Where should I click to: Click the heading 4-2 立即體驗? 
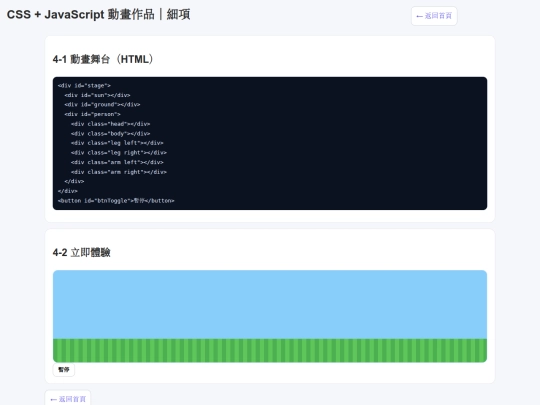point(82,252)
